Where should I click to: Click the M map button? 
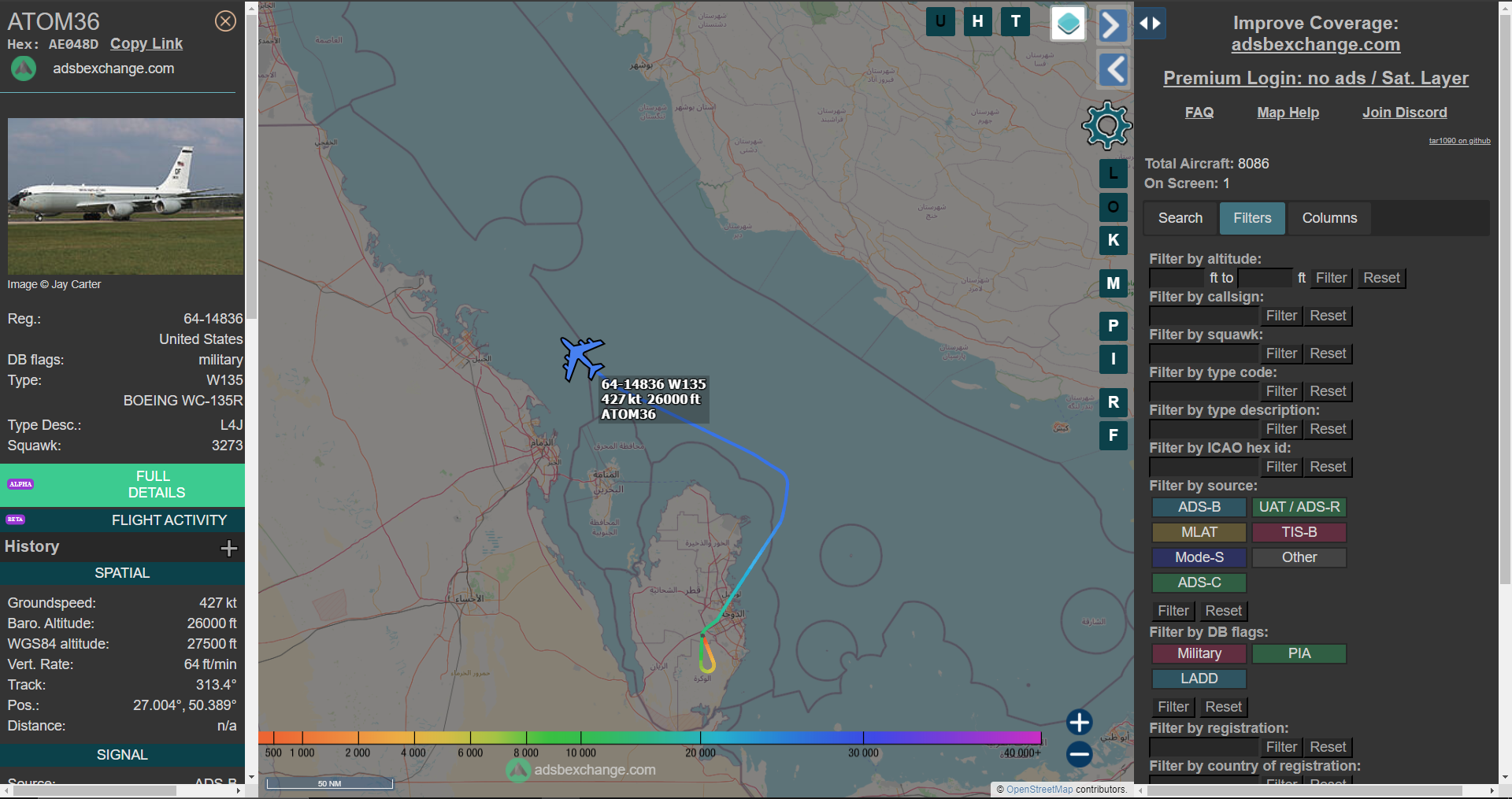tap(1114, 283)
